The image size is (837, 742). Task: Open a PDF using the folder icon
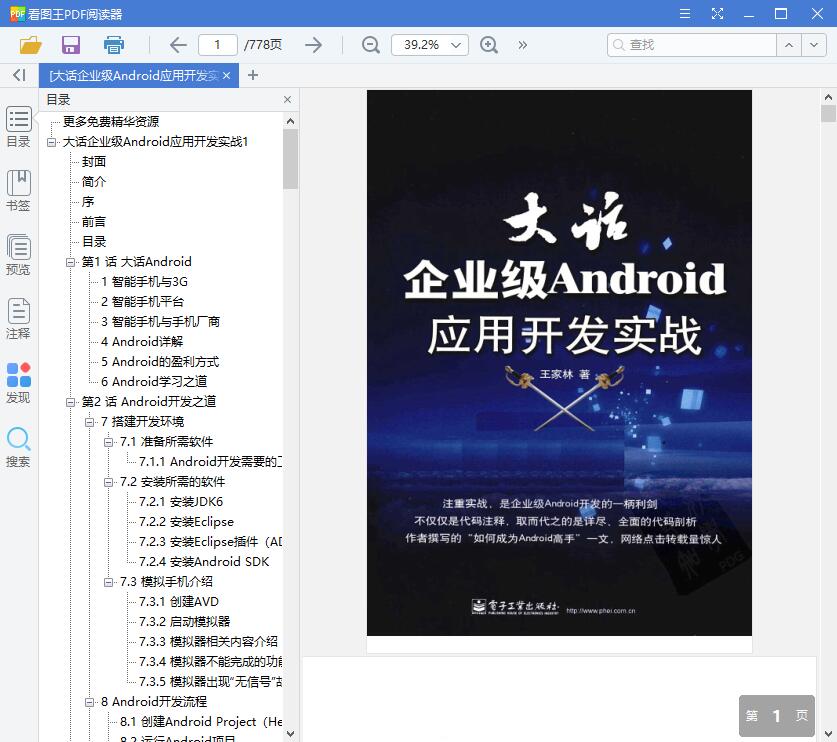pos(29,45)
